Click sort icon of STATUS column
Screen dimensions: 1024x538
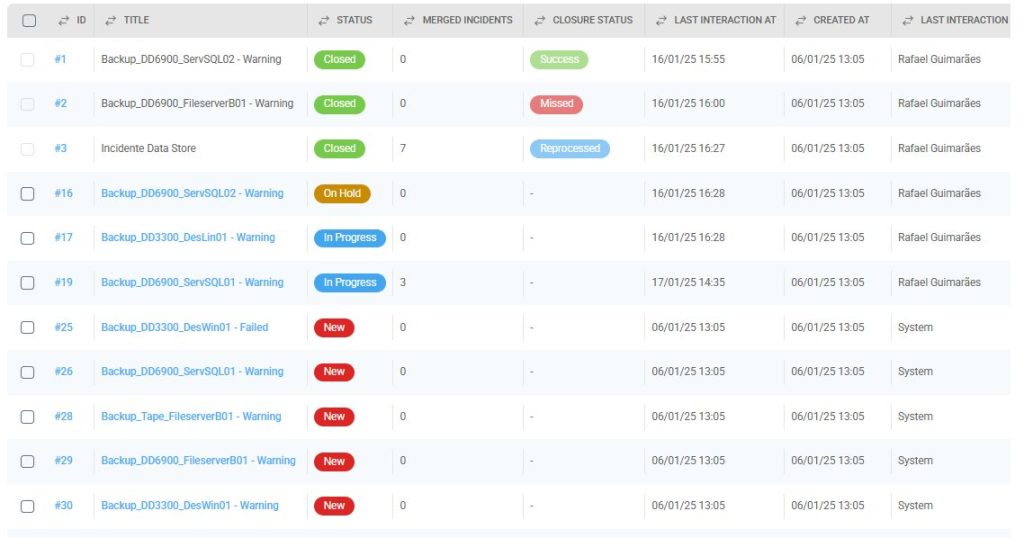323,20
